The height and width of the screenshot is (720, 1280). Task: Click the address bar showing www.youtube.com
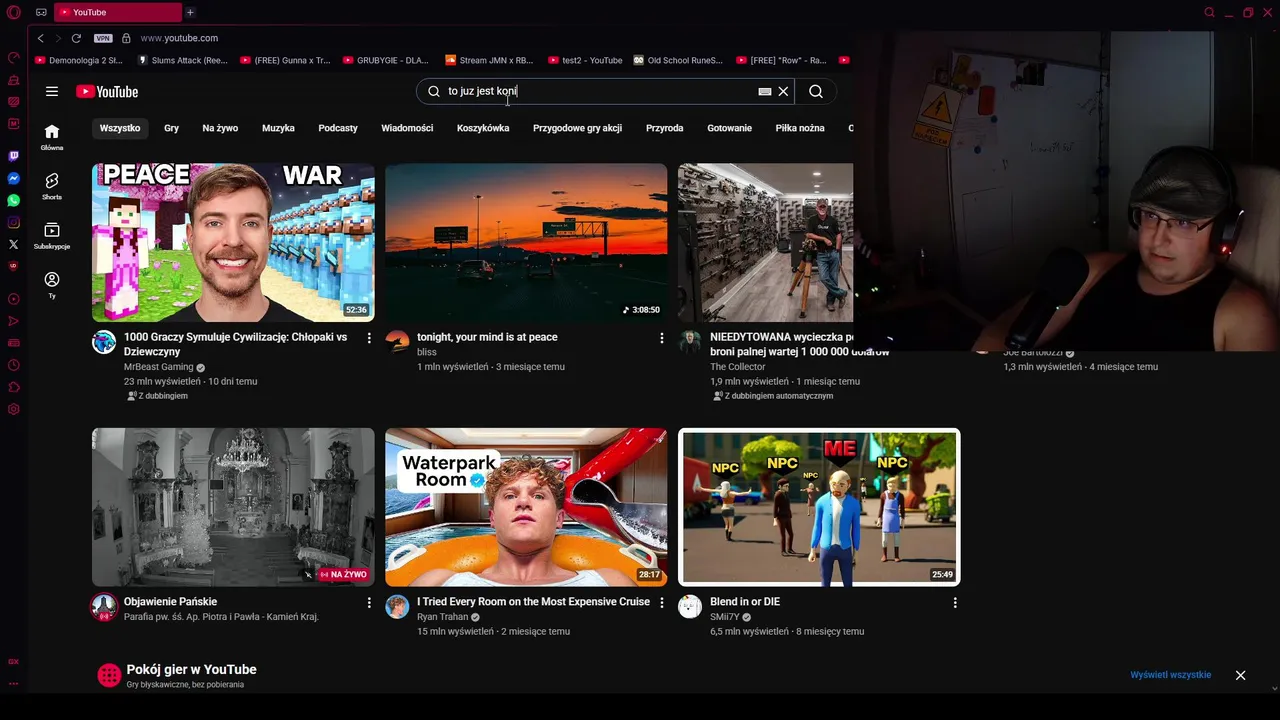coord(179,38)
